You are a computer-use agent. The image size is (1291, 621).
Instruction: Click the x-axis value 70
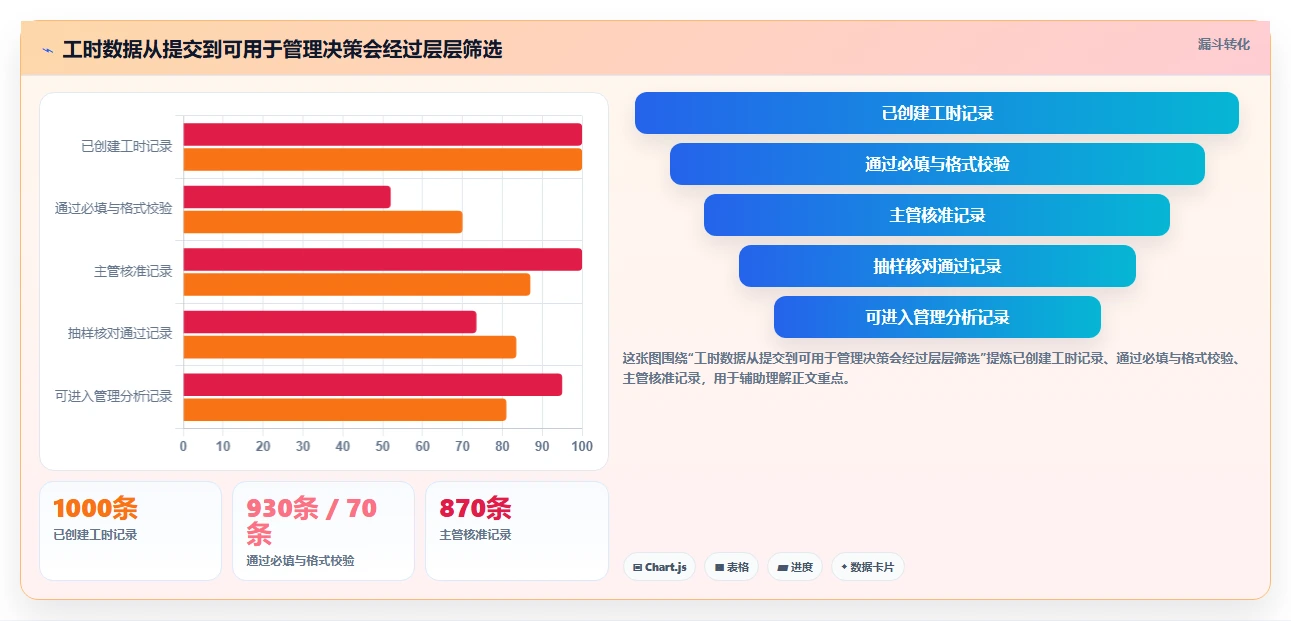(463, 446)
